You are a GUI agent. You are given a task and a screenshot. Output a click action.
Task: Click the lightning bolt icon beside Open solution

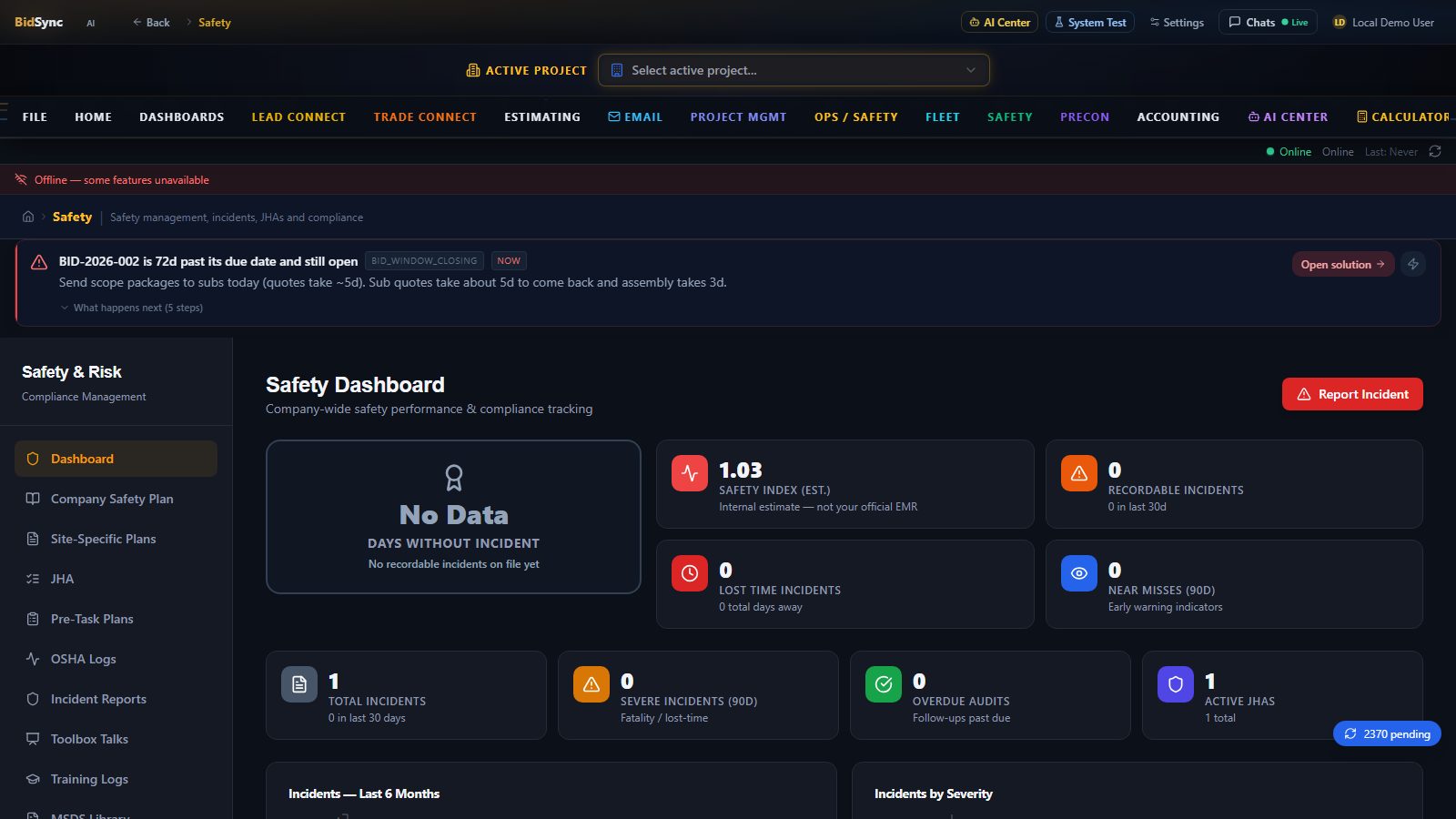click(1413, 264)
